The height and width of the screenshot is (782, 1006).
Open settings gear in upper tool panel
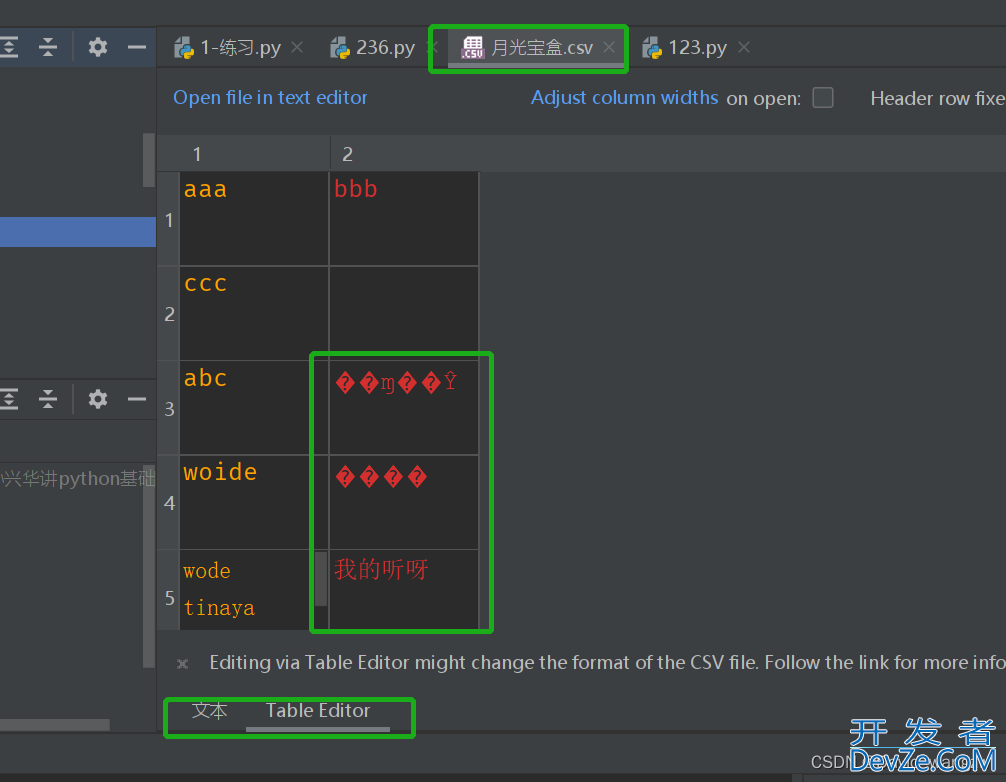coord(98,47)
